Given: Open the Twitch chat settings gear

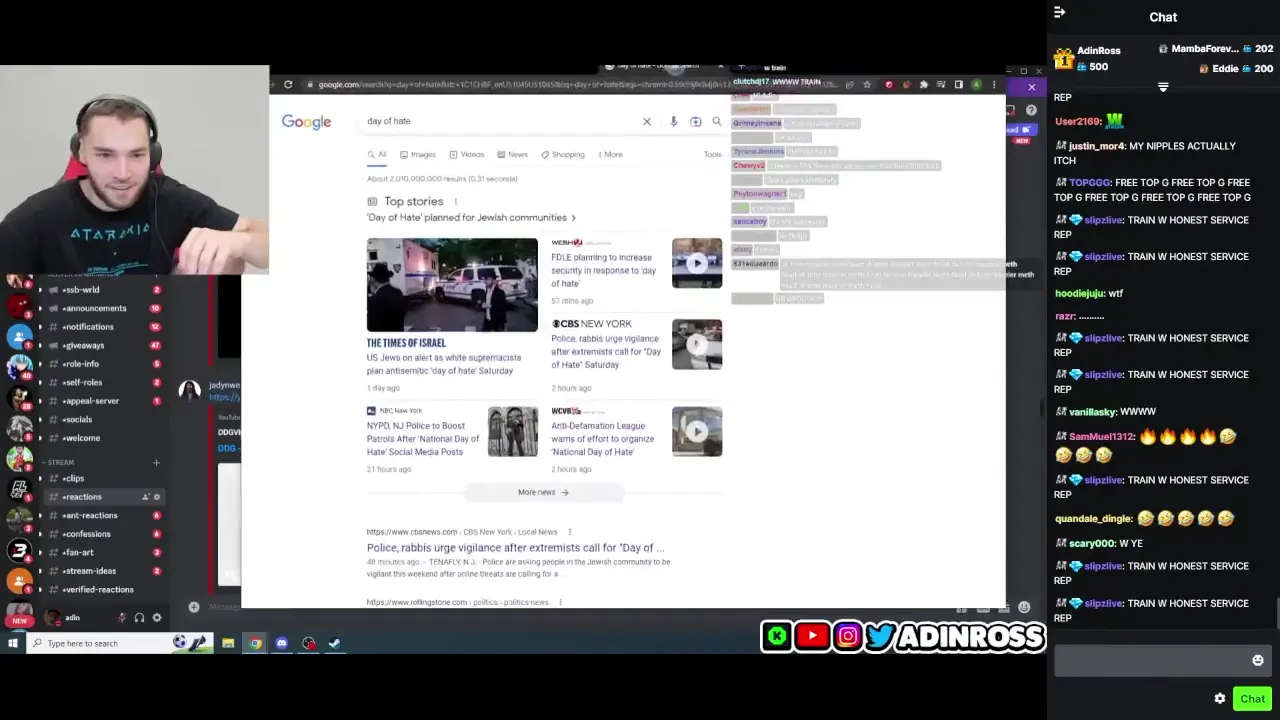Looking at the screenshot, I should (x=1219, y=698).
